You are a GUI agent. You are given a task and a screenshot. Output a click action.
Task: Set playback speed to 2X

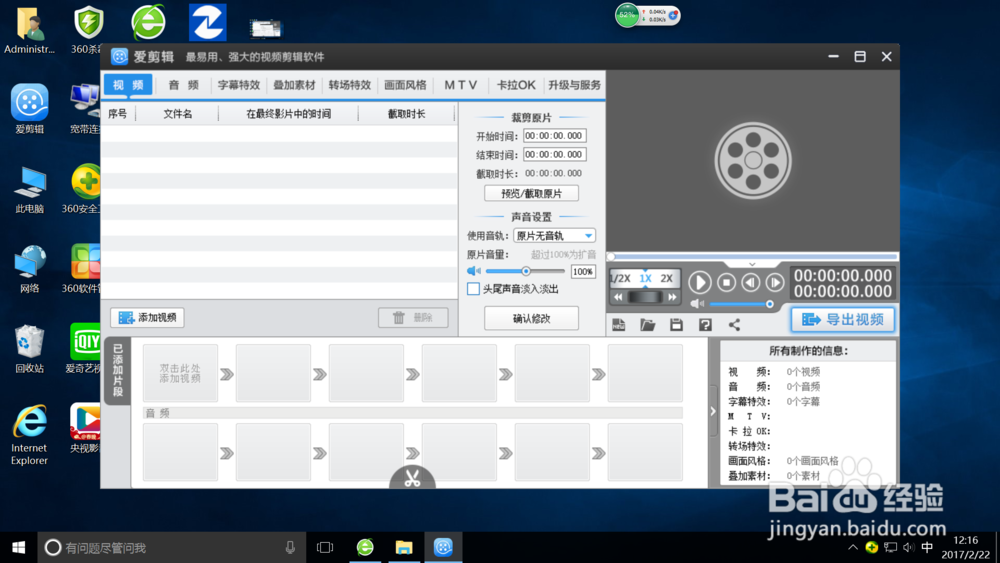tap(666, 279)
